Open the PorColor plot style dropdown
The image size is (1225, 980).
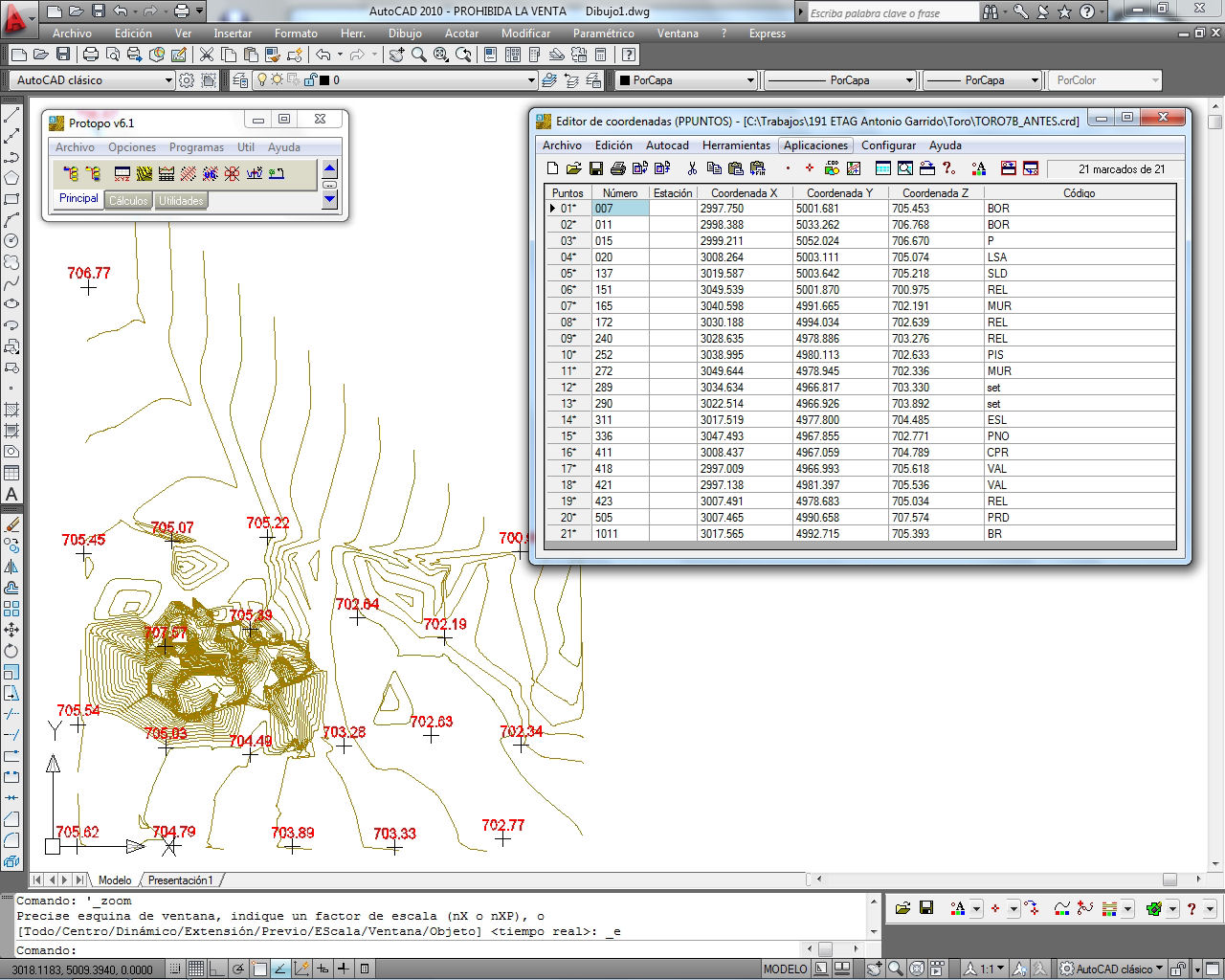click(x=1155, y=80)
